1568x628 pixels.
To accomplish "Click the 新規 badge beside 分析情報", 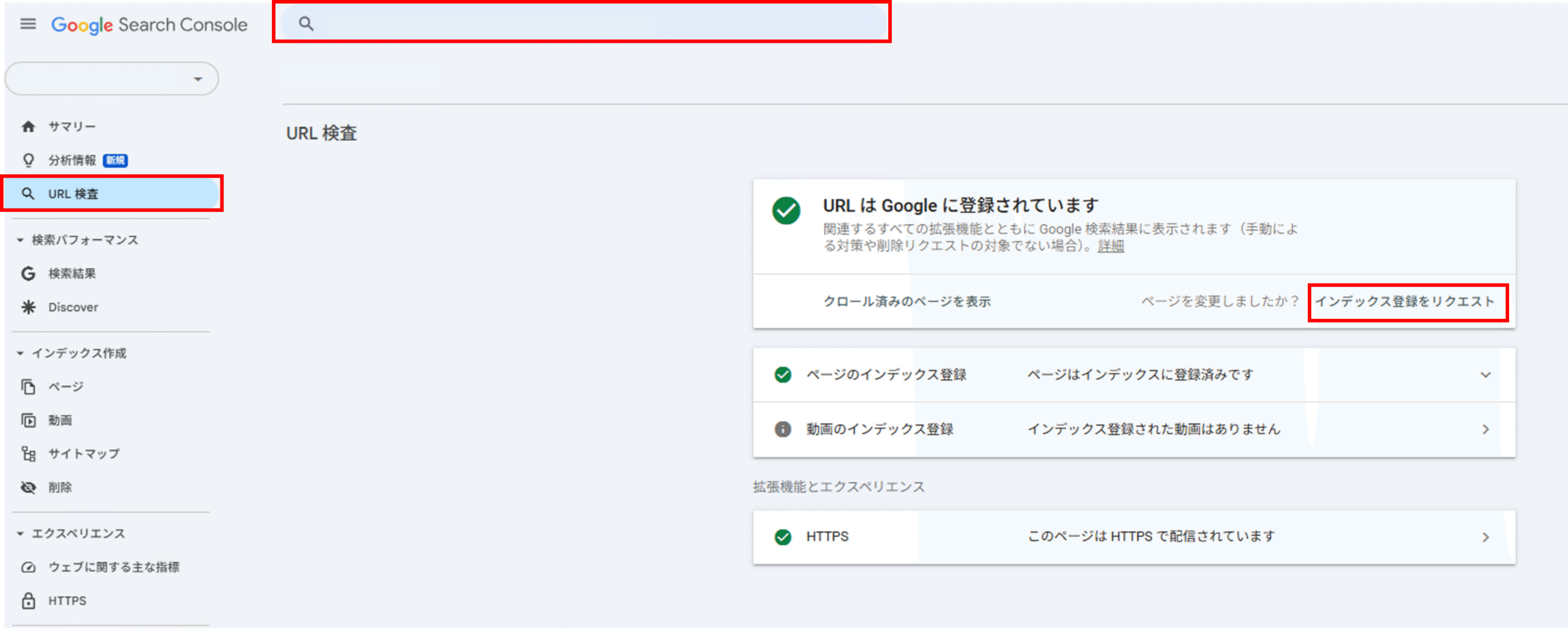I will click(115, 160).
